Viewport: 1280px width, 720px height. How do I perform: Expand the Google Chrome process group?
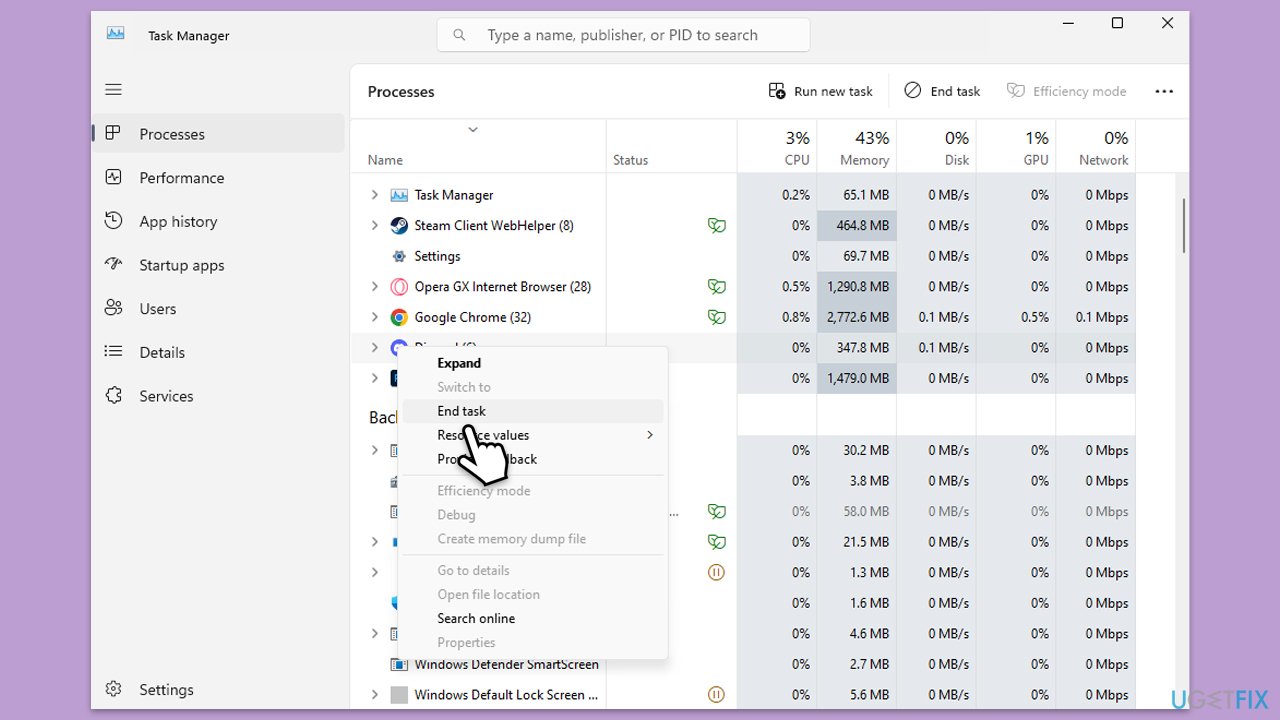pyautogui.click(x=375, y=317)
